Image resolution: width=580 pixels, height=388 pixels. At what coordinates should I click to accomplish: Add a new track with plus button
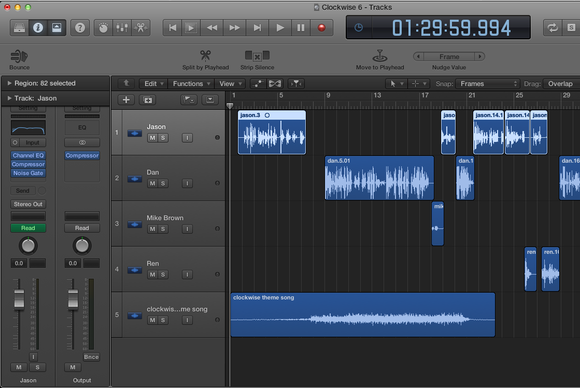pos(126,100)
